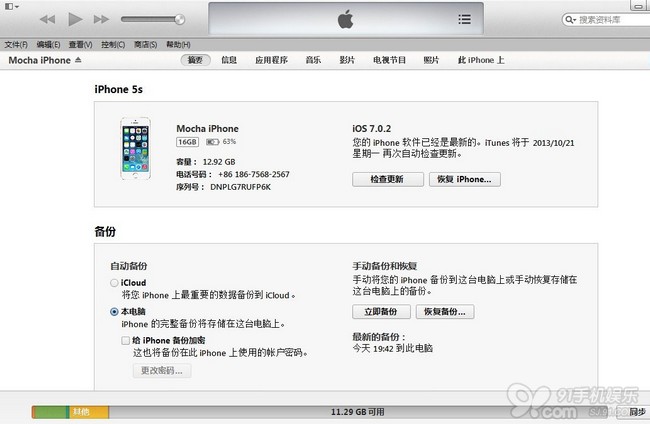Click the 更改密码... button
This screenshot has height=424, width=650.
point(162,371)
